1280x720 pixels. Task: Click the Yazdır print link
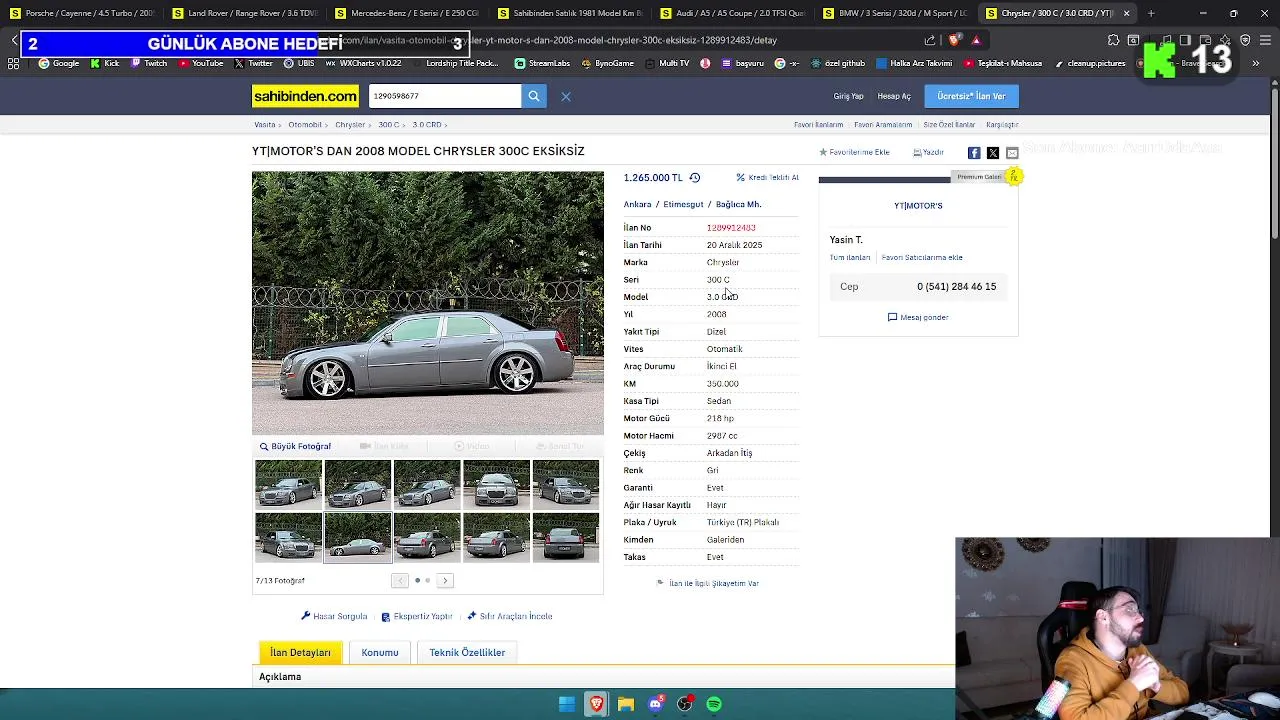pos(928,152)
